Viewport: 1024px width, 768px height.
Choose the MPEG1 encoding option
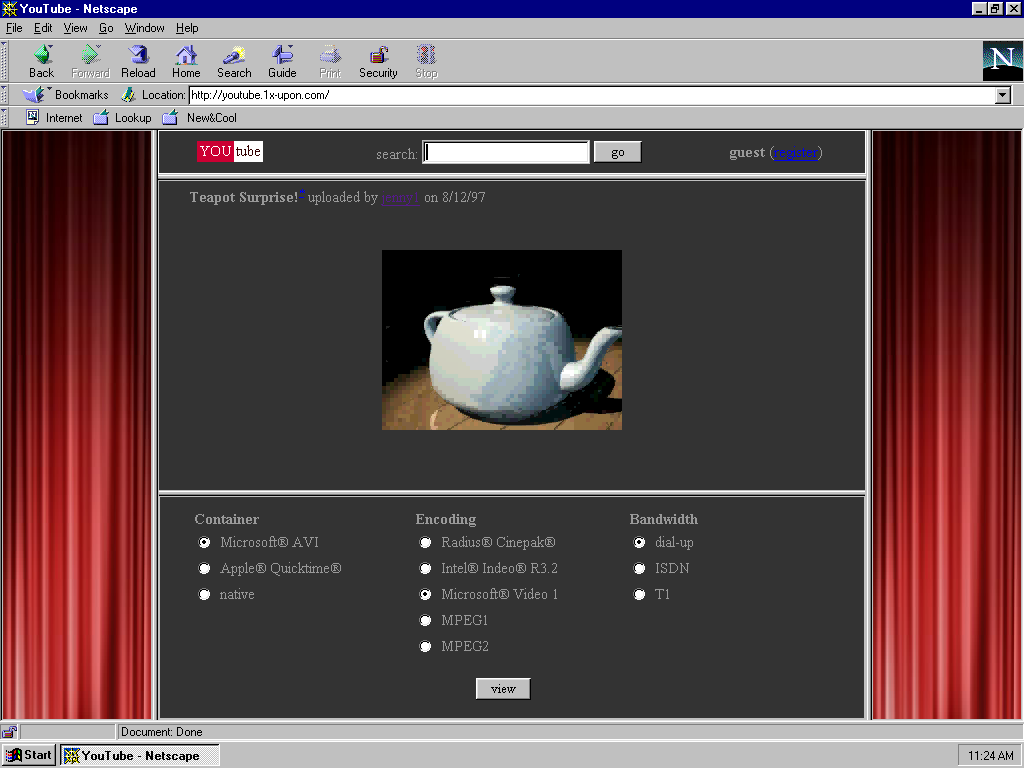(x=426, y=621)
